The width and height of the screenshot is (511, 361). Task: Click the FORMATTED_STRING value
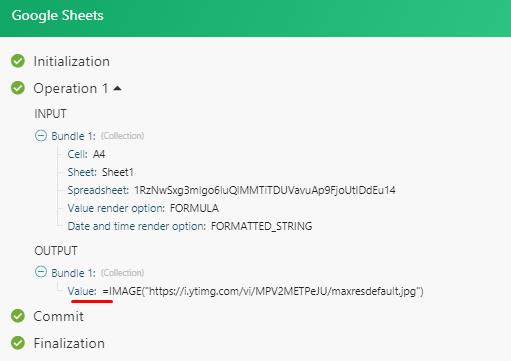pos(262,226)
